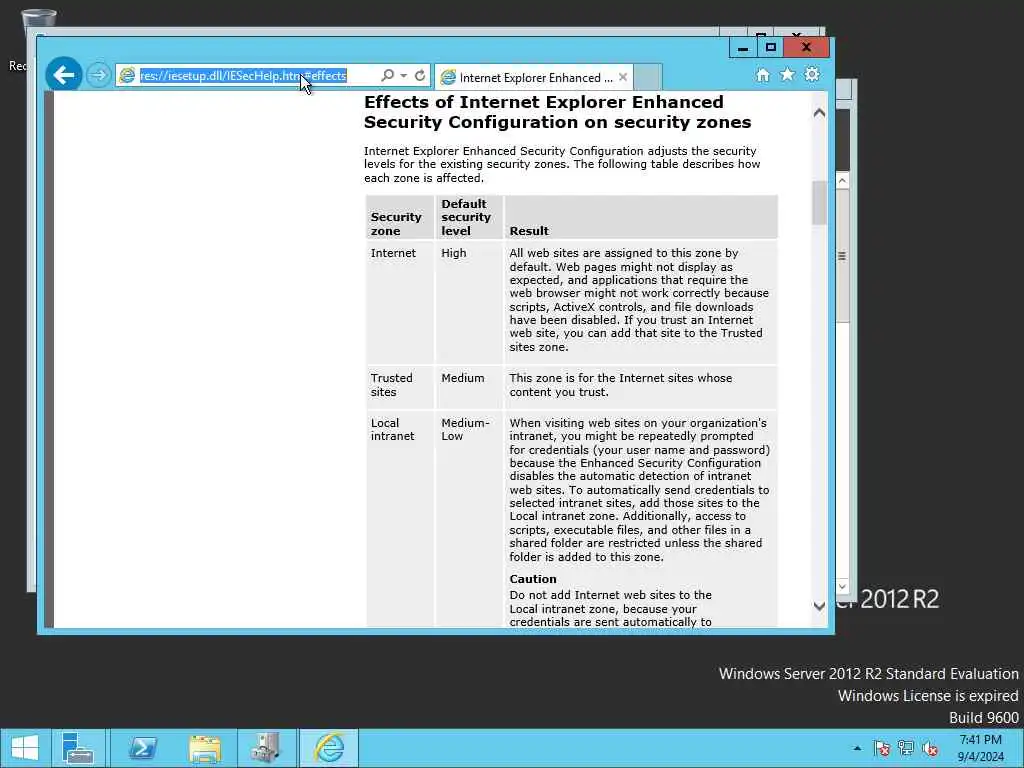
Task: Go back with the Internet Explorer back arrow
Action: pos(63,75)
